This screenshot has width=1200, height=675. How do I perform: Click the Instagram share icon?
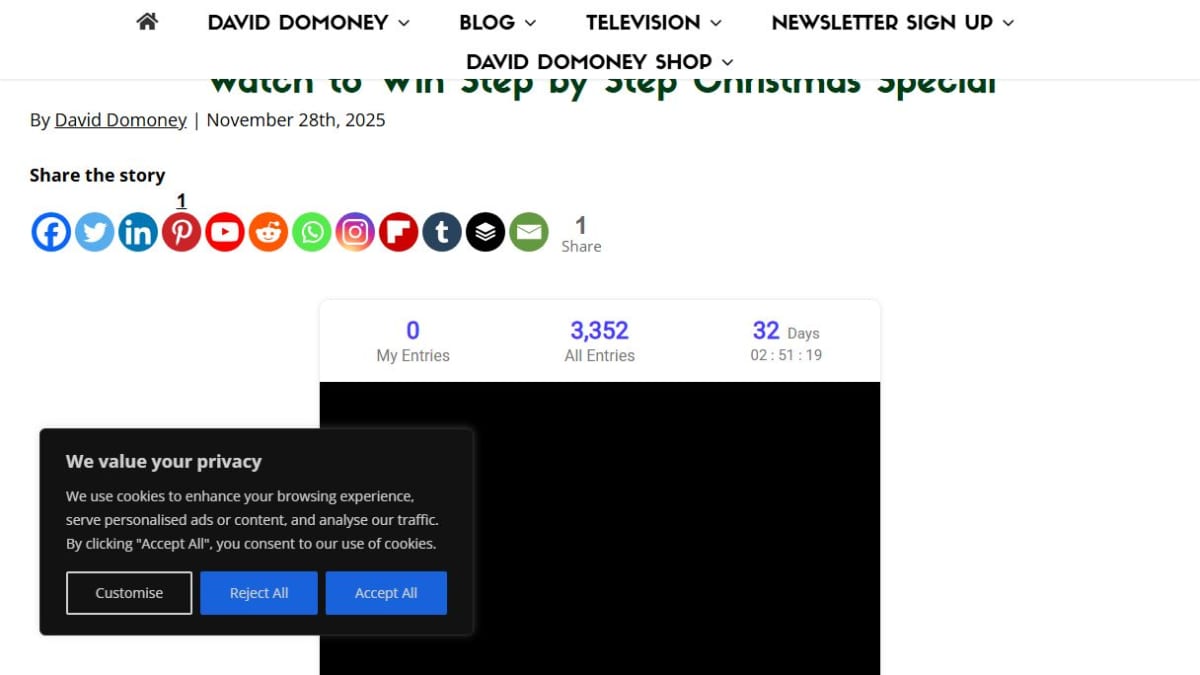tap(355, 232)
